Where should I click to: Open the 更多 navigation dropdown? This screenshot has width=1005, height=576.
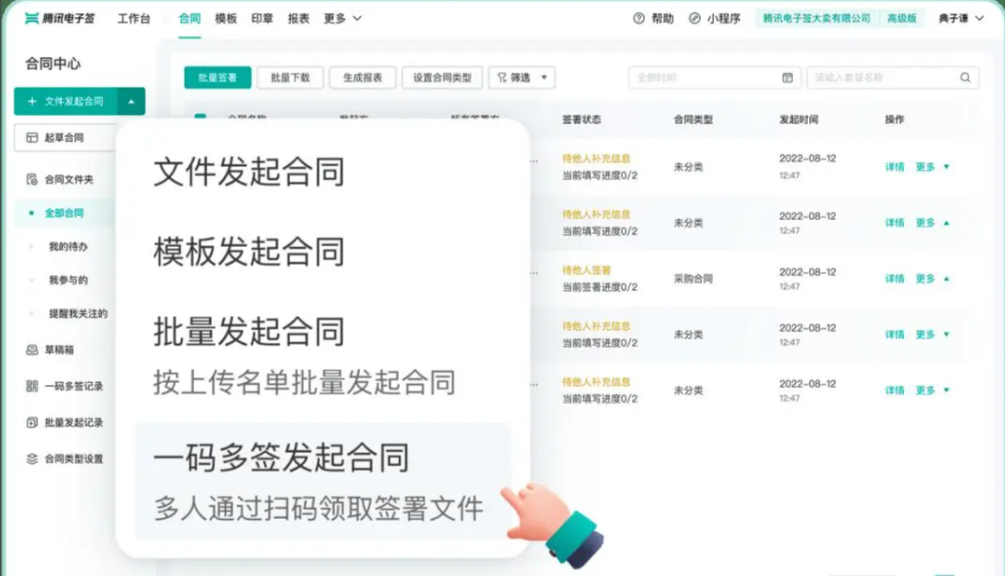click(x=339, y=17)
